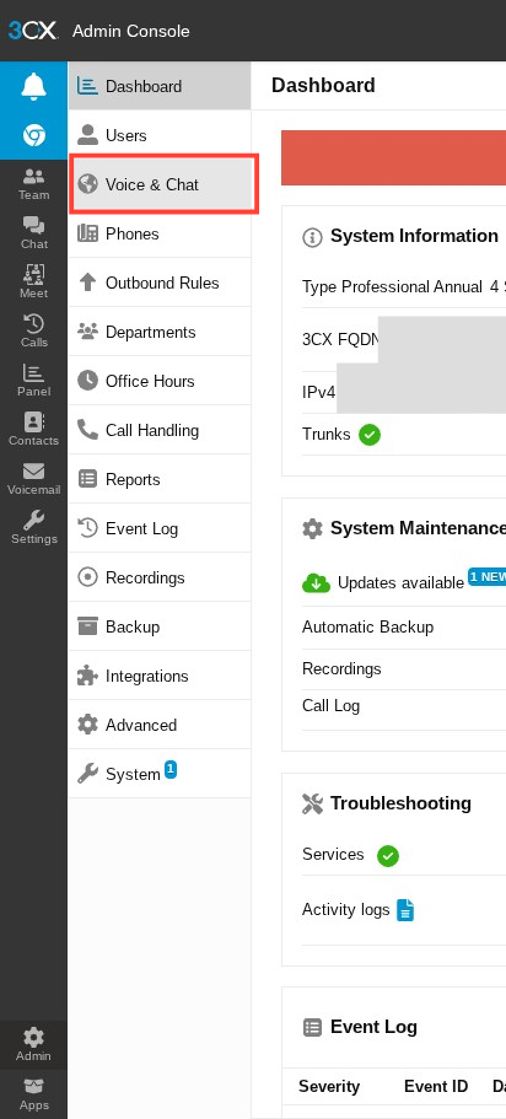This screenshot has height=1119, width=506.
Task: Click the Automatic Backup row
Action: tap(404, 627)
